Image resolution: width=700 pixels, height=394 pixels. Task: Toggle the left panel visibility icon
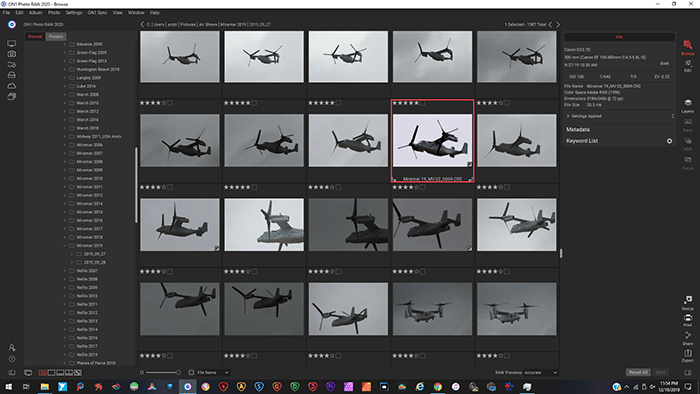tap(12, 373)
